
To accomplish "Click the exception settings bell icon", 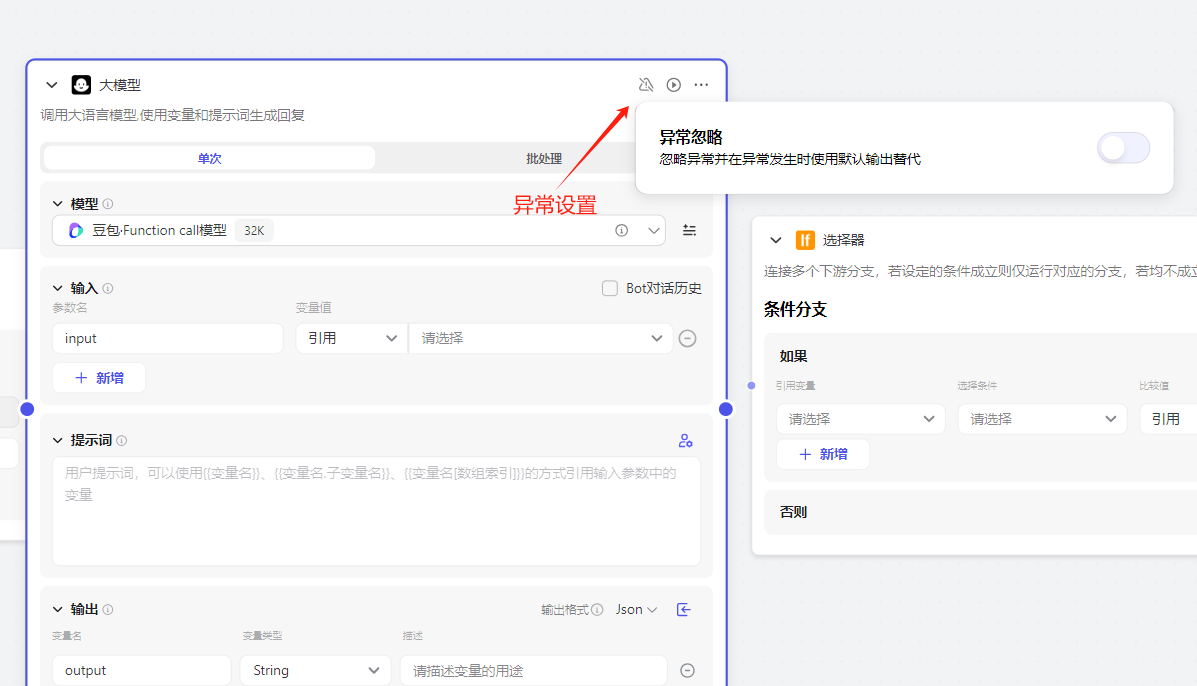I will pyautogui.click(x=646, y=85).
